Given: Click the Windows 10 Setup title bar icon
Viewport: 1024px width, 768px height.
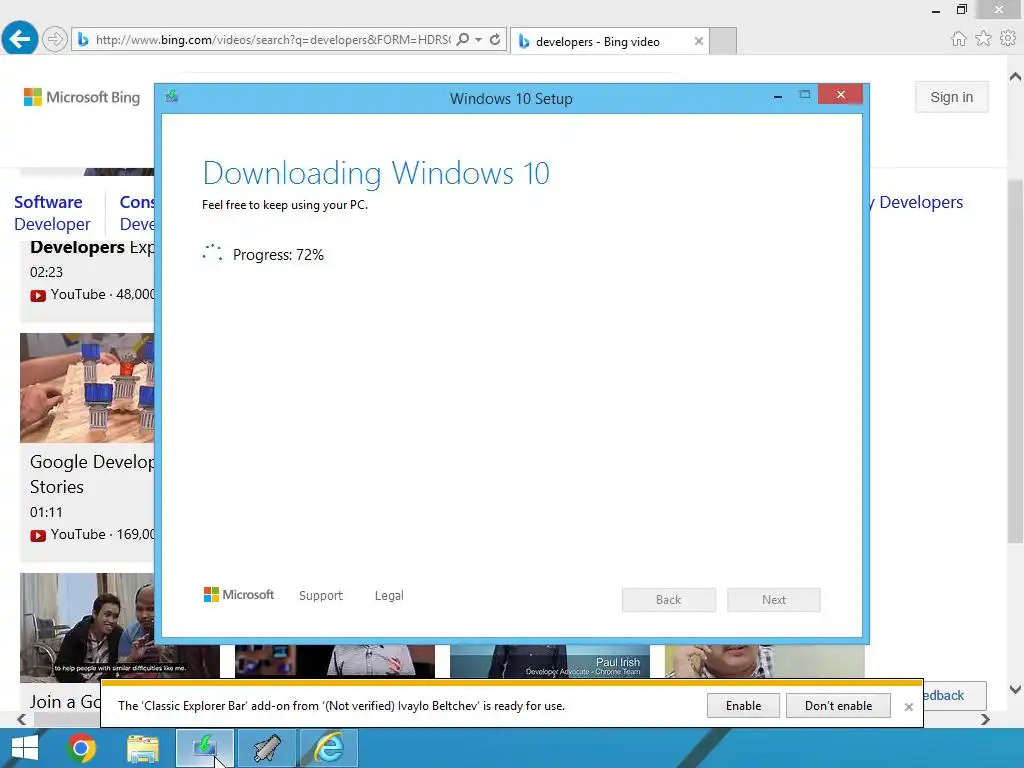Looking at the screenshot, I should pyautogui.click(x=172, y=97).
